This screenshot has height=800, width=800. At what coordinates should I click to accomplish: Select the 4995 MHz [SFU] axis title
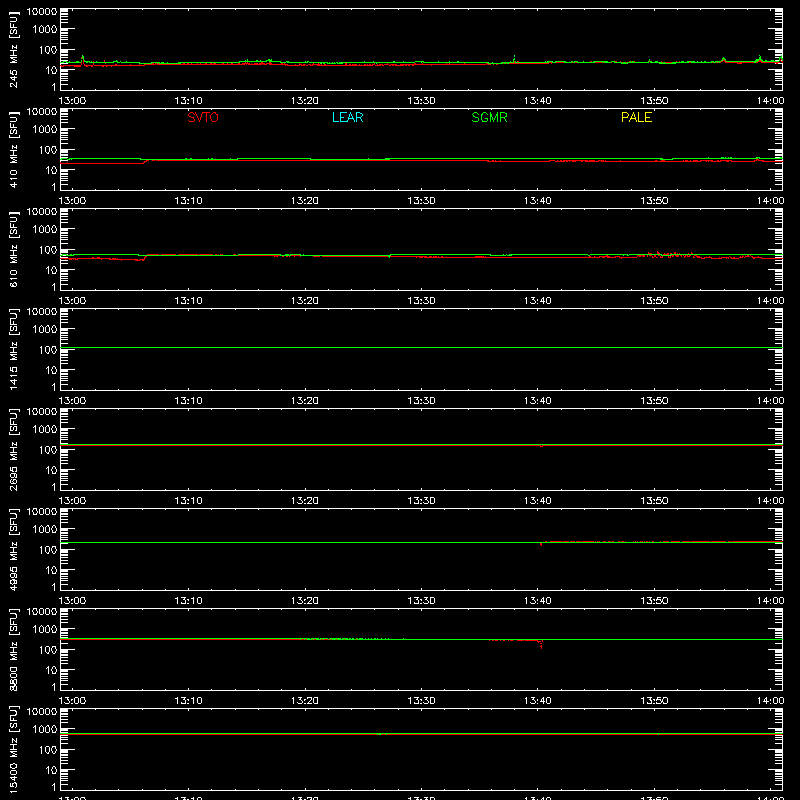click(13, 549)
